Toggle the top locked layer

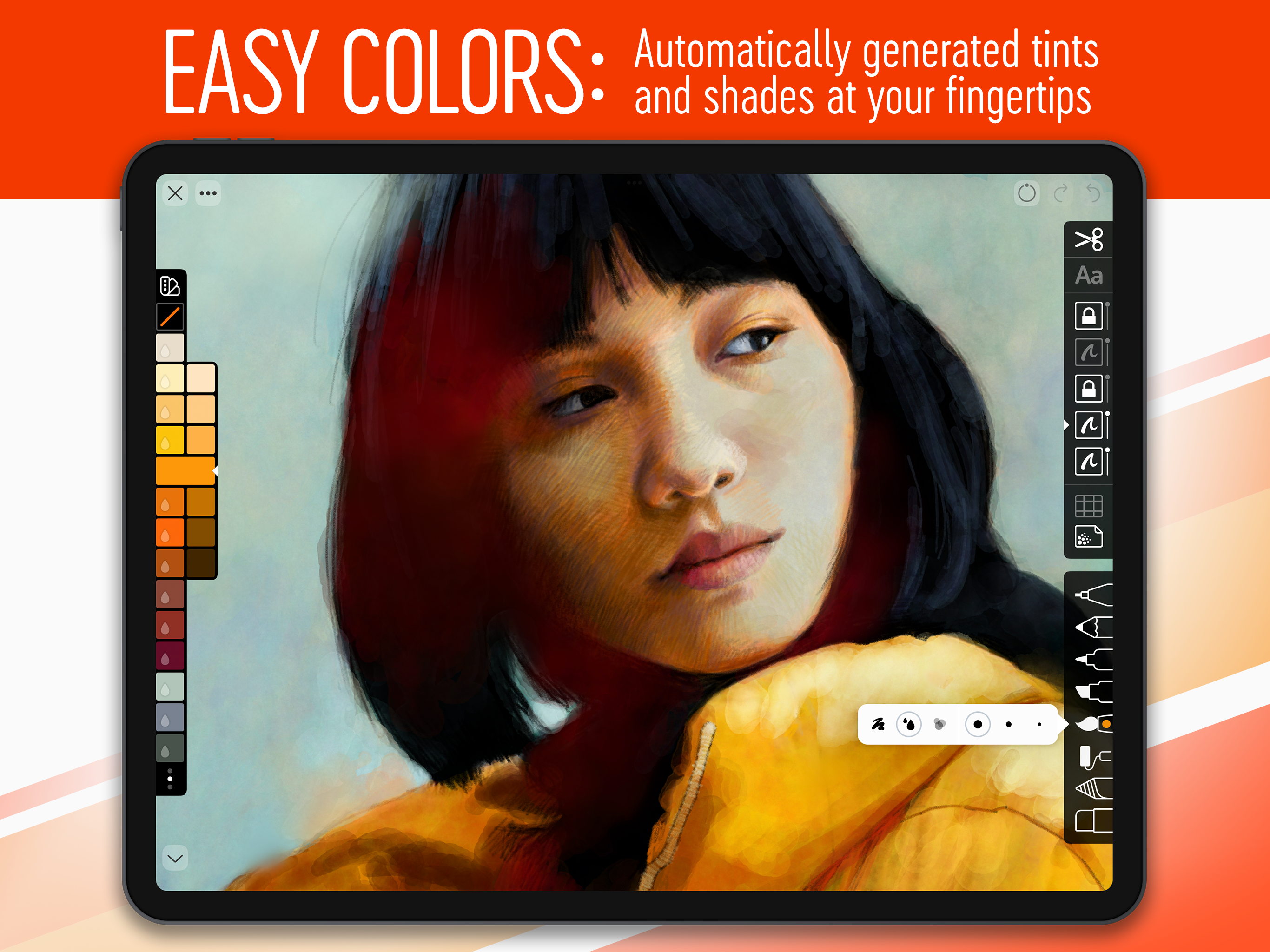click(x=1089, y=316)
